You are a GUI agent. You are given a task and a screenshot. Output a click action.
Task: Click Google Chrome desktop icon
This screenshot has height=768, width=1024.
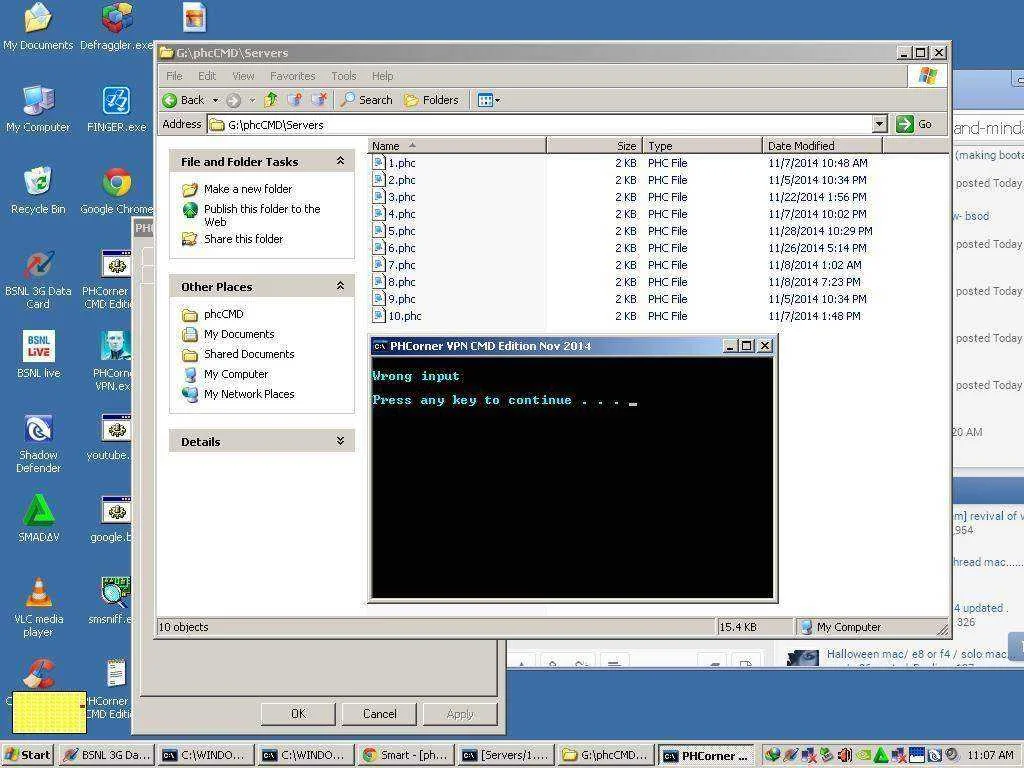[116, 190]
